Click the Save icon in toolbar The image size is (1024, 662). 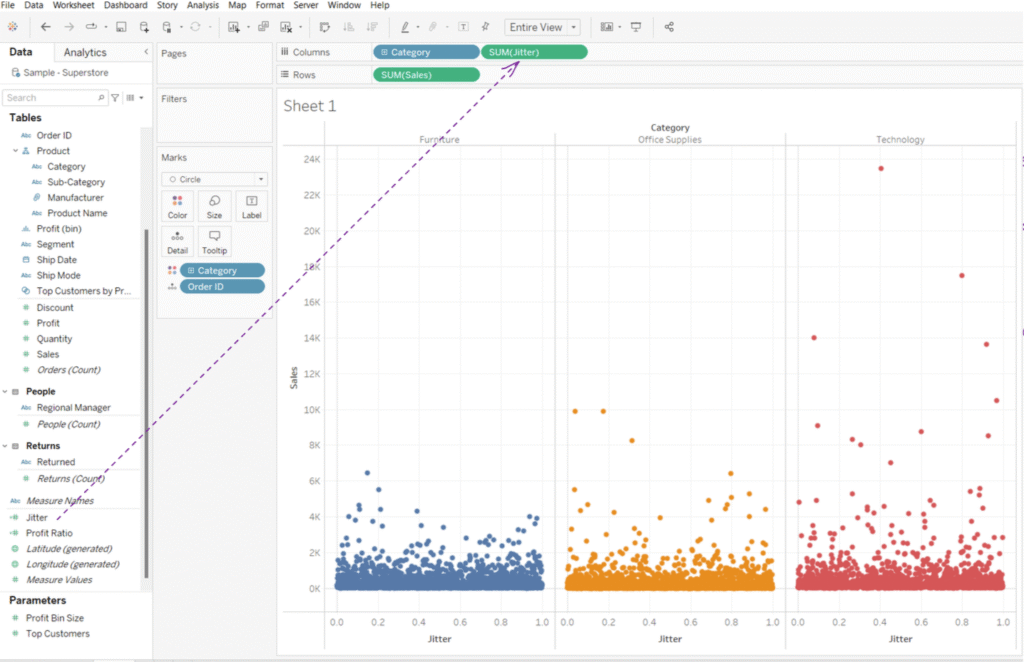121,27
